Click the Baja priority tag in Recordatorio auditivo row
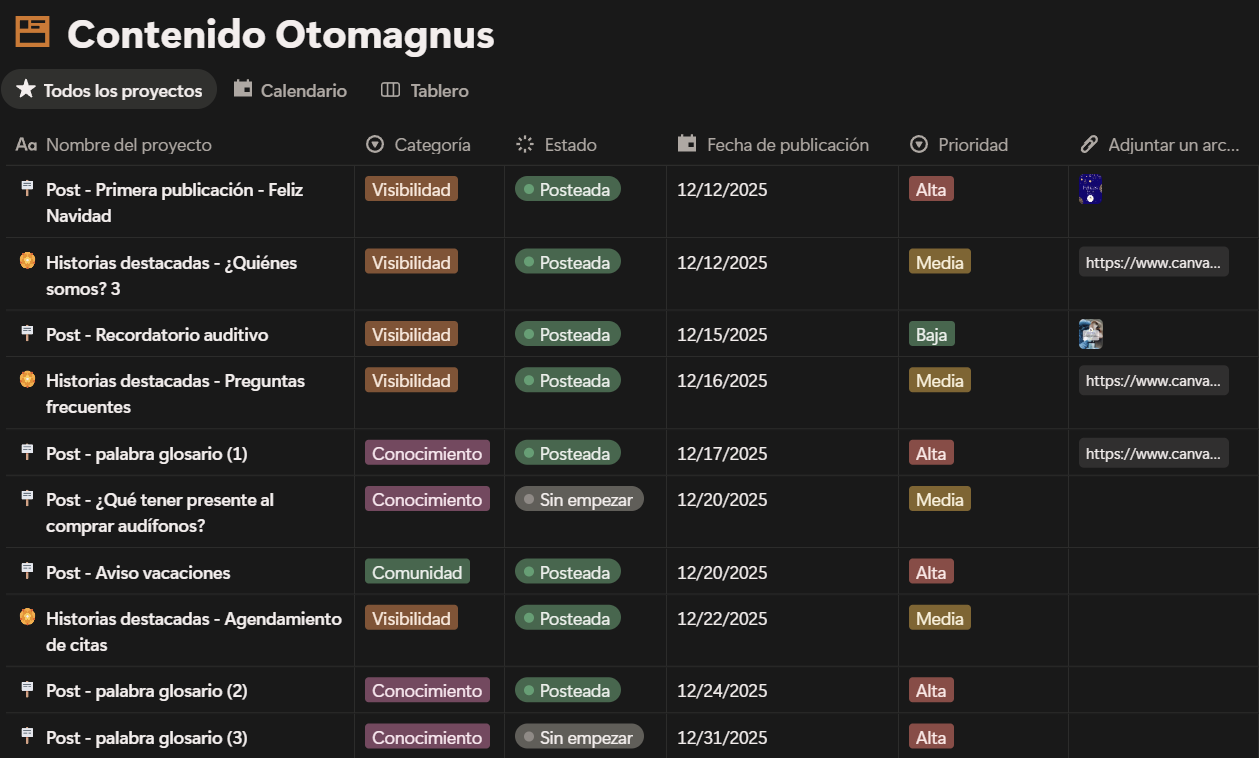The height and width of the screenshot is (758, 1259). point(931,334)
